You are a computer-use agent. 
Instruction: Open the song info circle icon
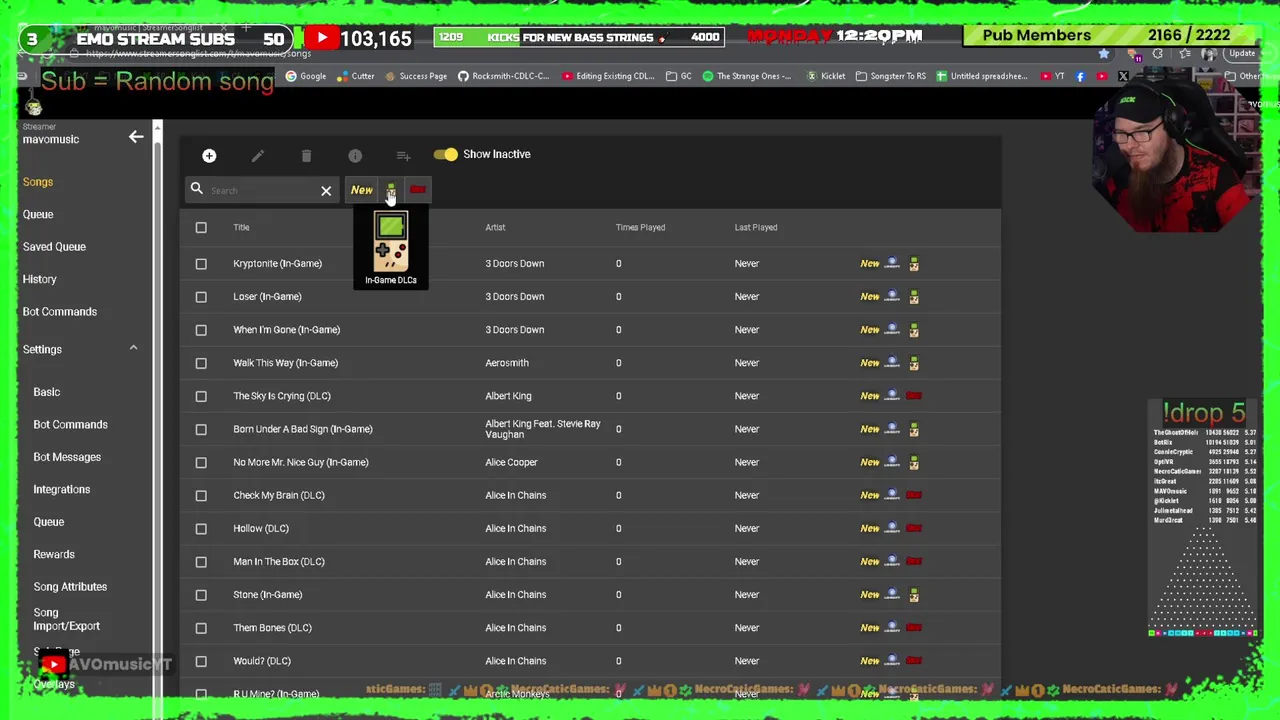tap(355, 155)
